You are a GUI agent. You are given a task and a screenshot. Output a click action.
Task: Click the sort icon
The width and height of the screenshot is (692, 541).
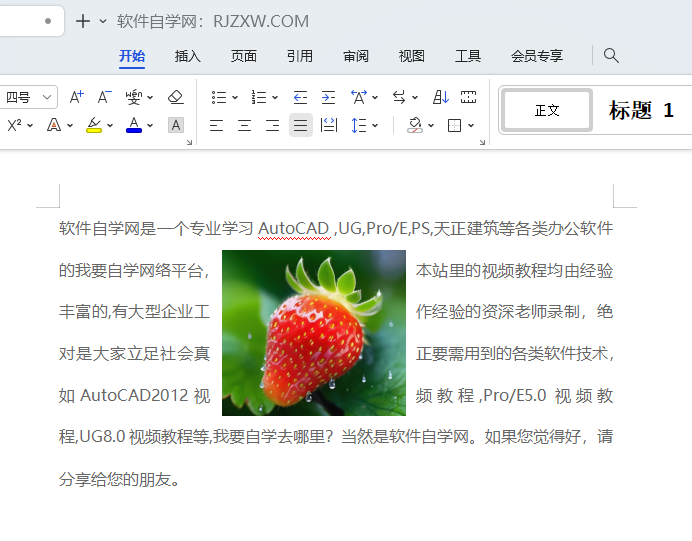440,97
